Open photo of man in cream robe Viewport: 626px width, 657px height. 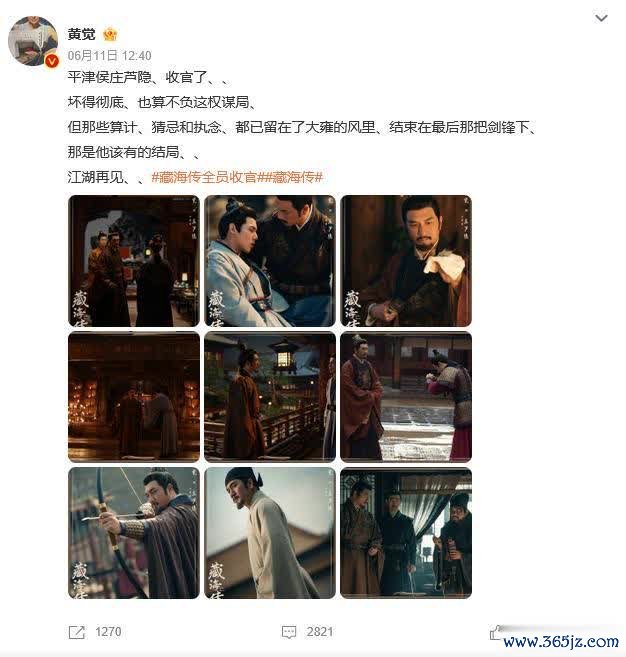click(270, 533)
